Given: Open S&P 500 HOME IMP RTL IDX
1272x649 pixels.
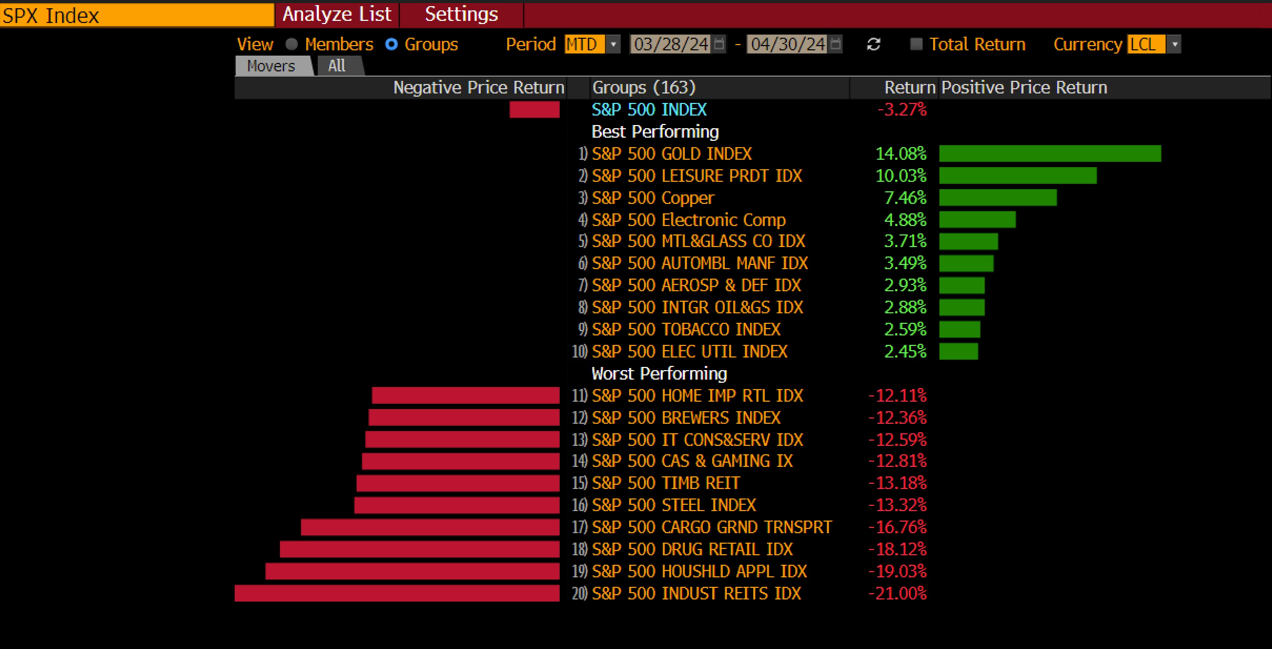Looking at the screenshot, I should (x=697, y=396).
